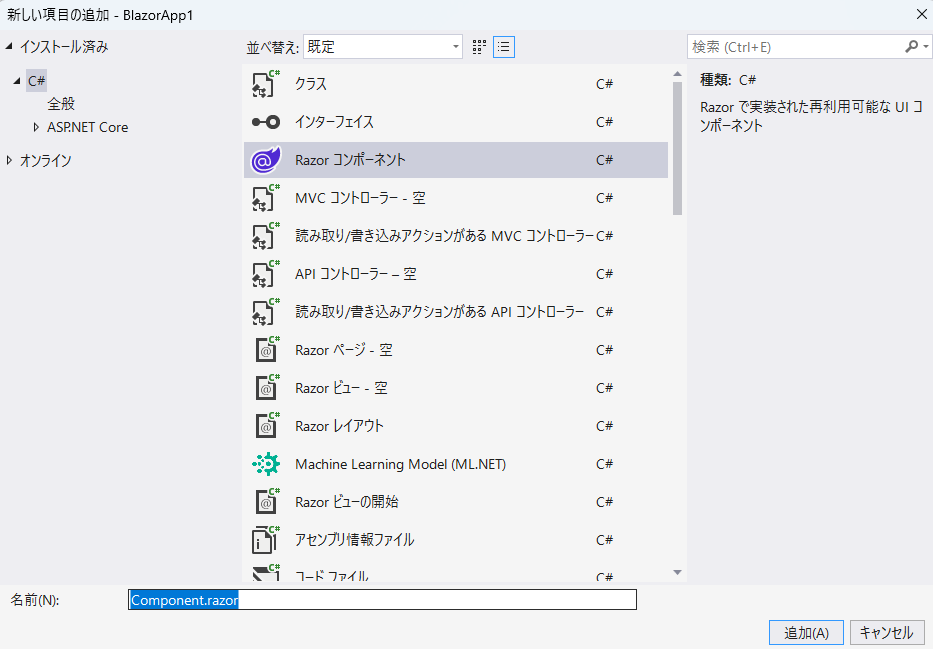The width and height of the screenshot is (933, 649).
Task: Select the クラス template icon
Action: [x=265, y=84]
